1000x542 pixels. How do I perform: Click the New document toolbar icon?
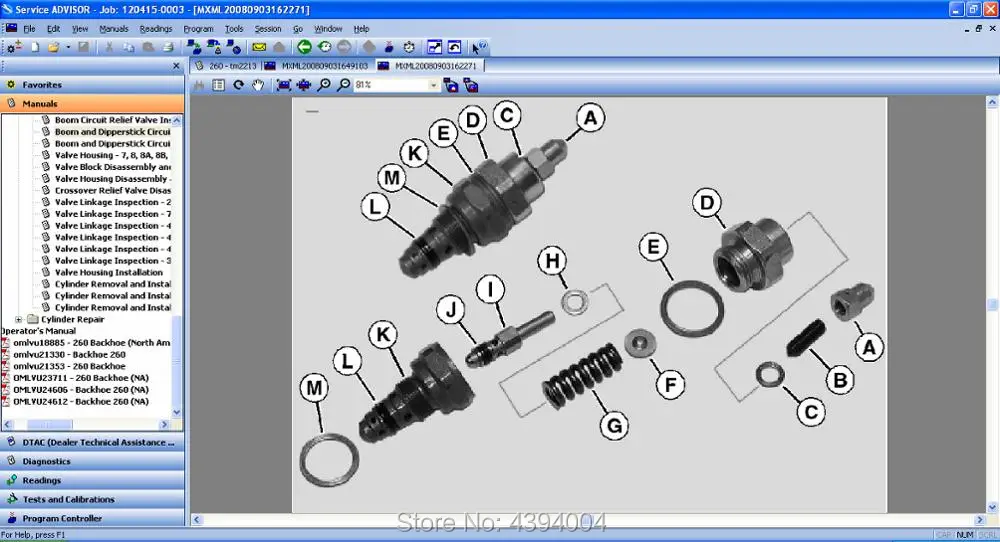35,47
